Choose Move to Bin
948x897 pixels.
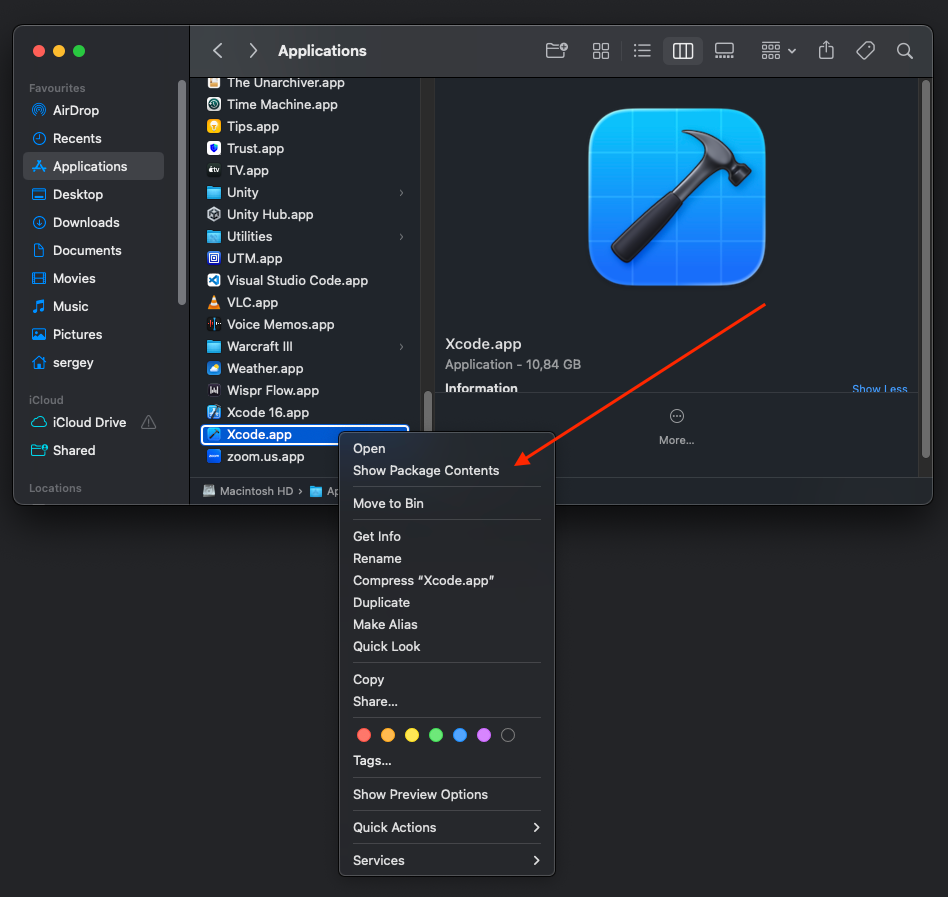pyautogui.click(x=447, y=504)
